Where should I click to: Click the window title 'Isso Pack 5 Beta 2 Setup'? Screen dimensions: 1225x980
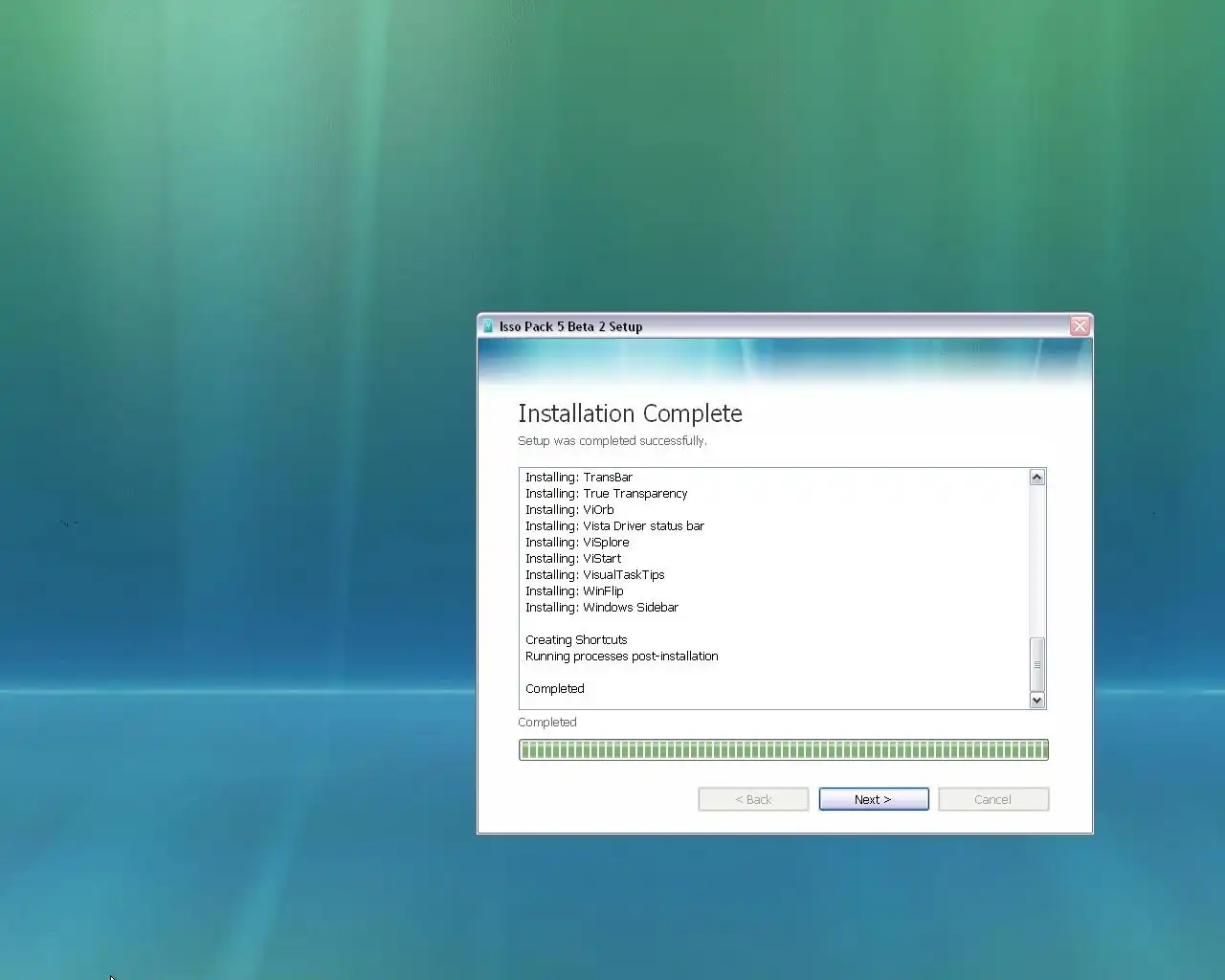coord(570,326)
